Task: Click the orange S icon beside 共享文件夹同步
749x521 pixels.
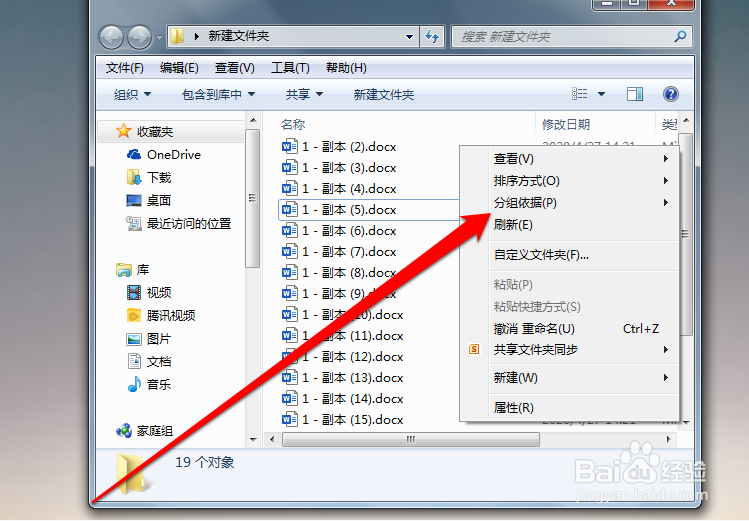Action: point(474,350)
